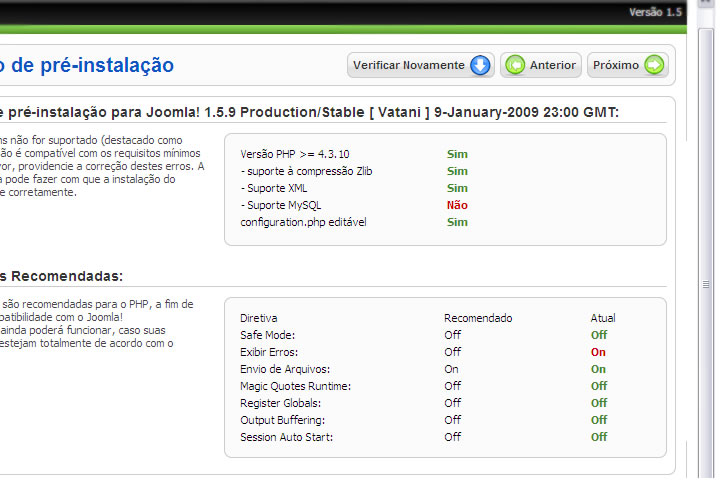Click red 'On' value for Exibir Erros
Image resolution: width=721 pixels, height=500 pixels.
pyautogui.click(x=598, y=352)
